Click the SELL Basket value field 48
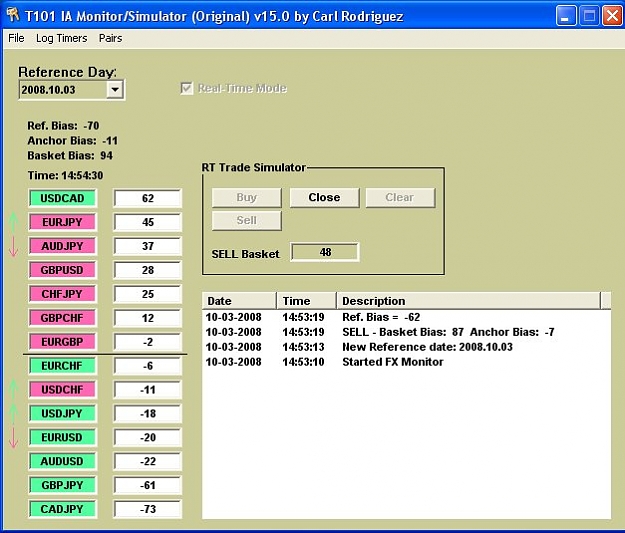Viewport: 625px width, 533px height. (x=325, y=252)
